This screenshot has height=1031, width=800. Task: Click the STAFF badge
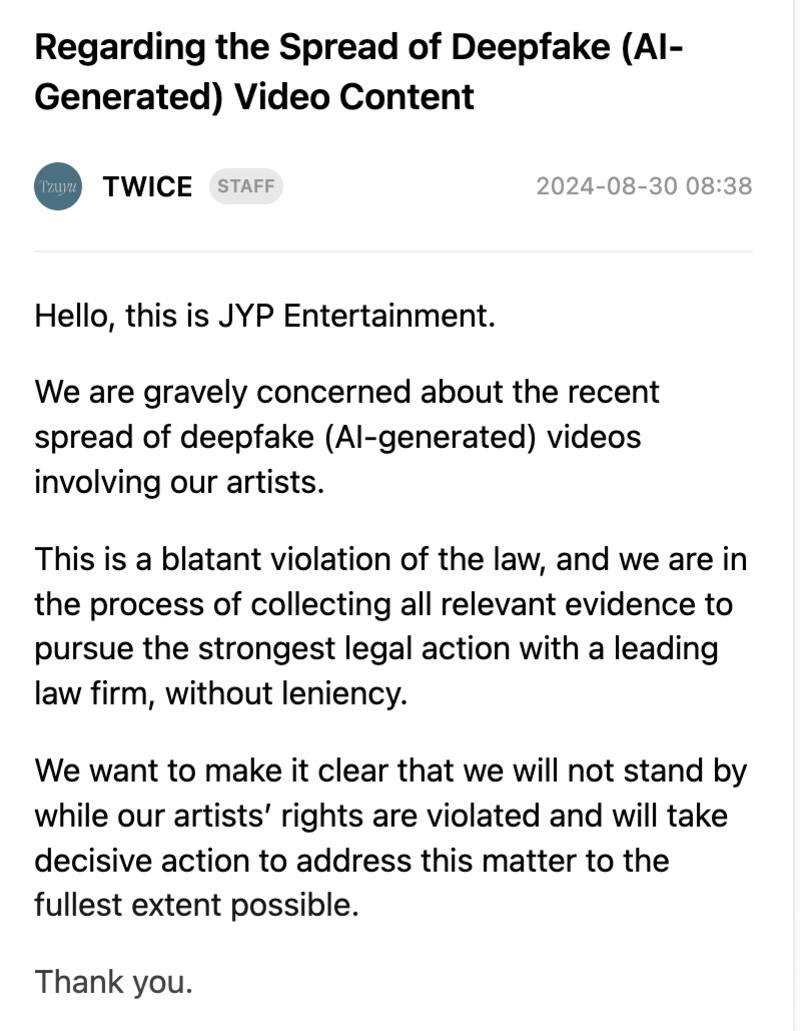(246, 187)
